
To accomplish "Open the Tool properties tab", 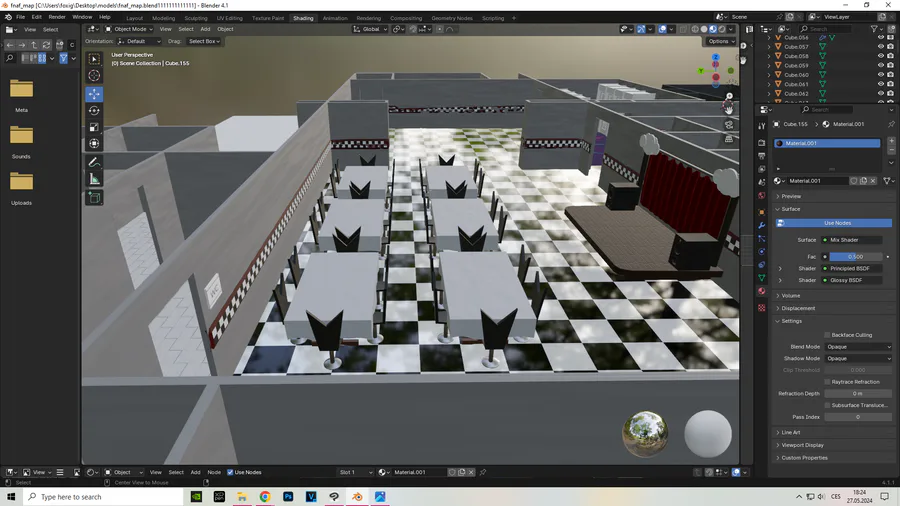I will pos(762,126).
